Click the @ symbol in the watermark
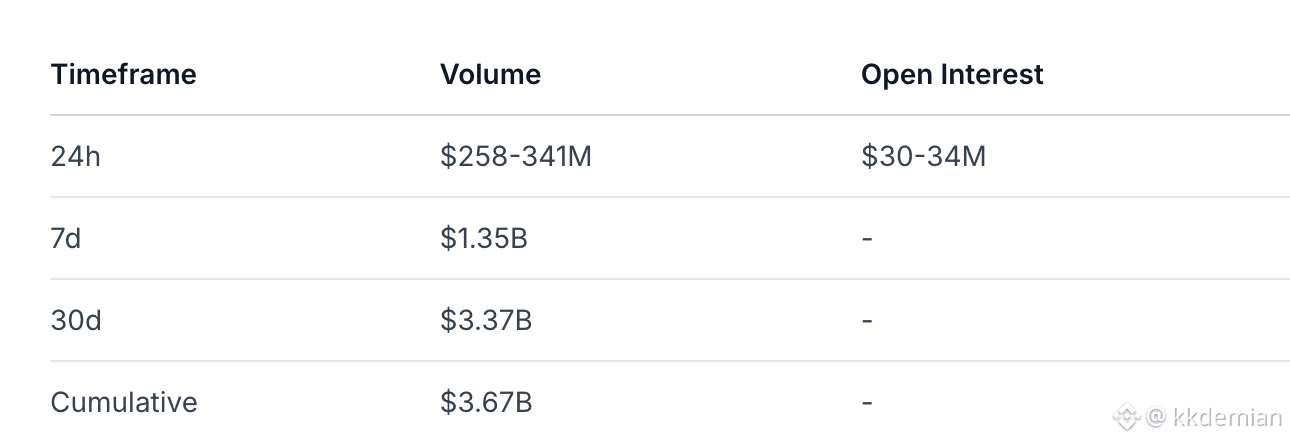This screenshot has width=1290, height=442. pos(1155,417)
